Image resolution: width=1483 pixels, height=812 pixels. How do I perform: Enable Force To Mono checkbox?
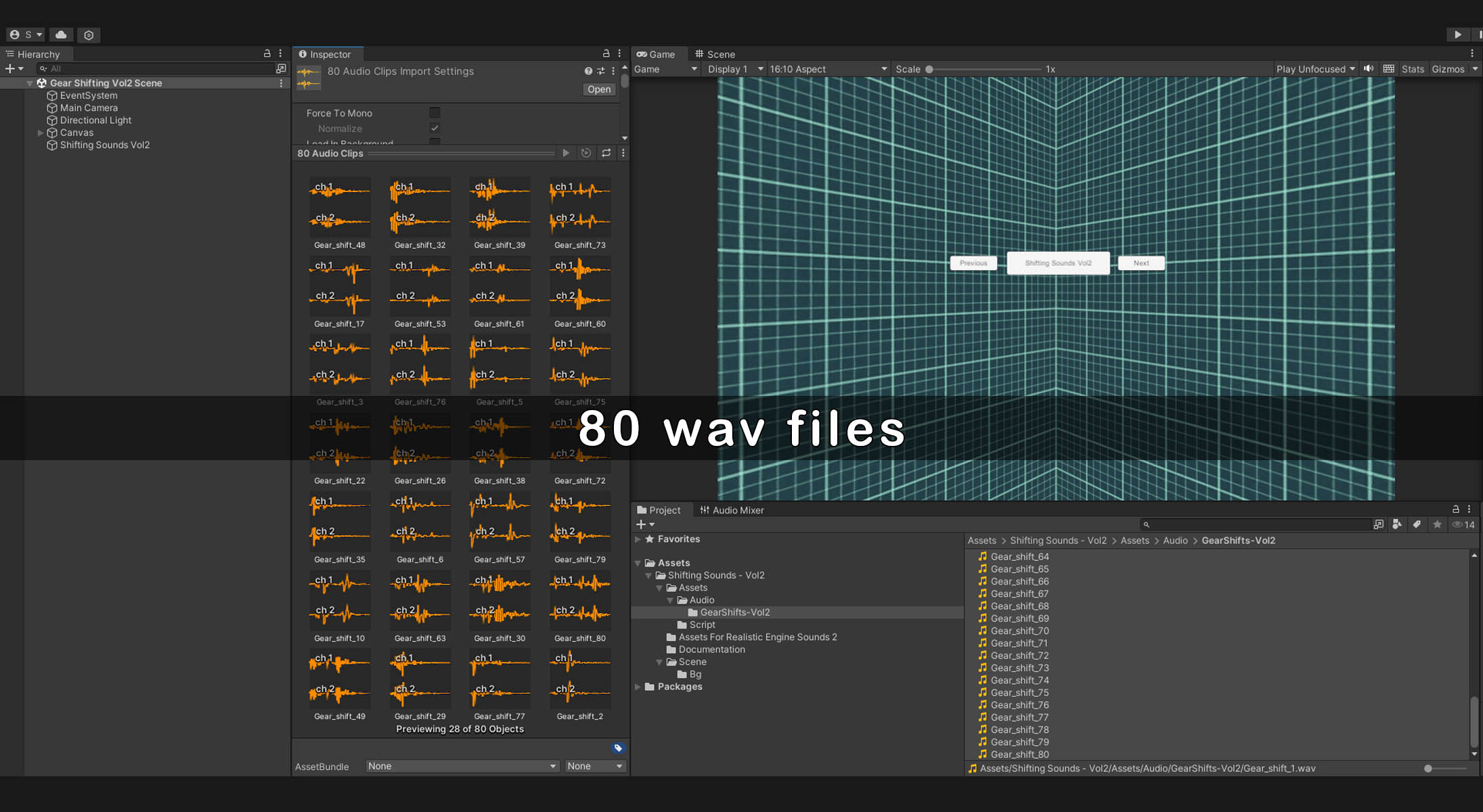coord(435,113)
